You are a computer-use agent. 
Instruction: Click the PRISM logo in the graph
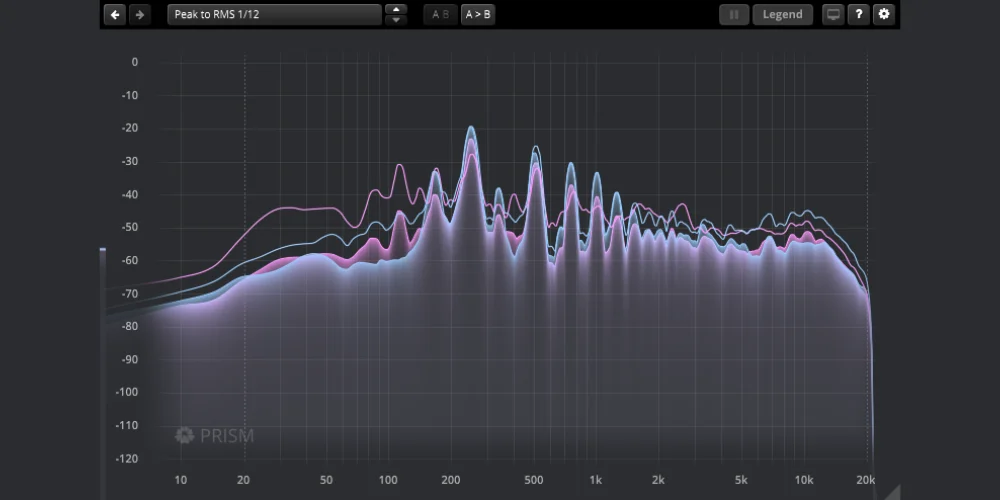point(214,435)
